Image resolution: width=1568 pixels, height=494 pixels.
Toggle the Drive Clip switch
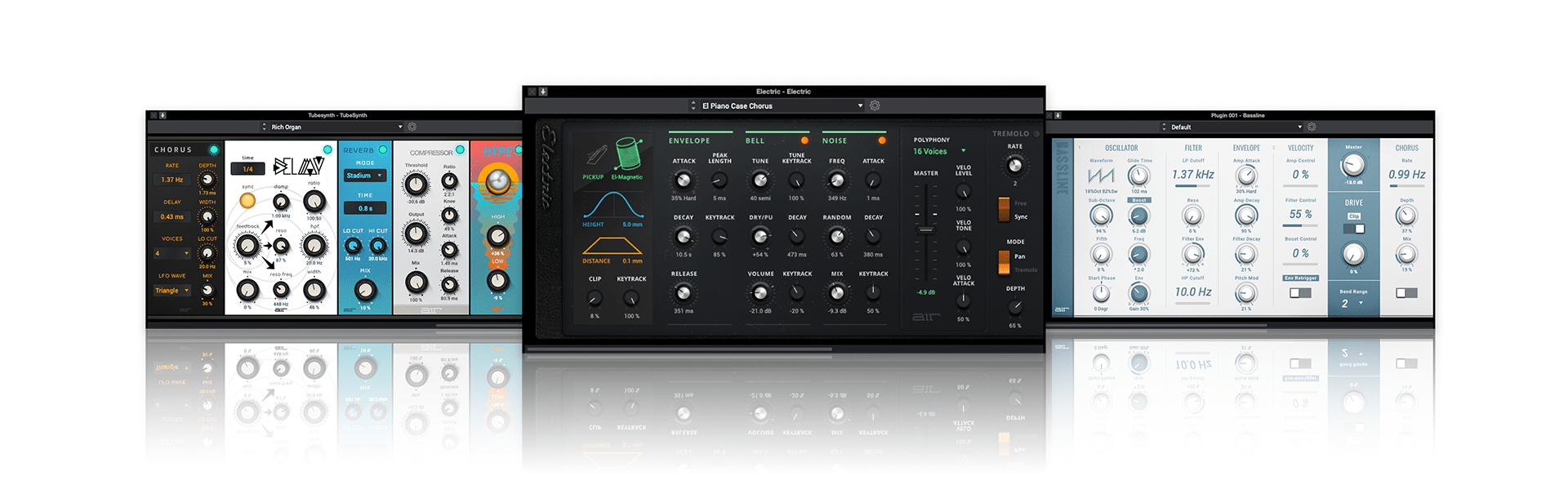click(1353, 228)
